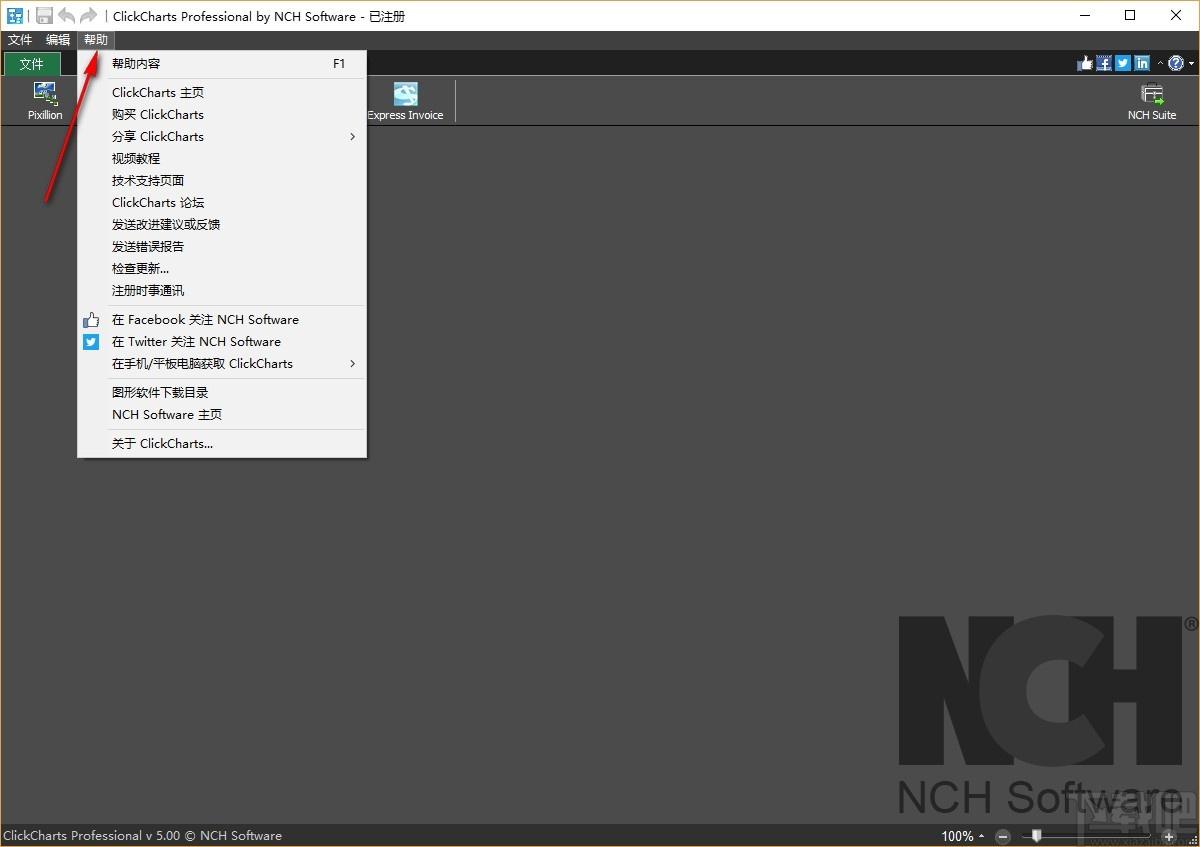
Task: Open the dropdown arrow beside the help icon
Action: point(1191,63)
